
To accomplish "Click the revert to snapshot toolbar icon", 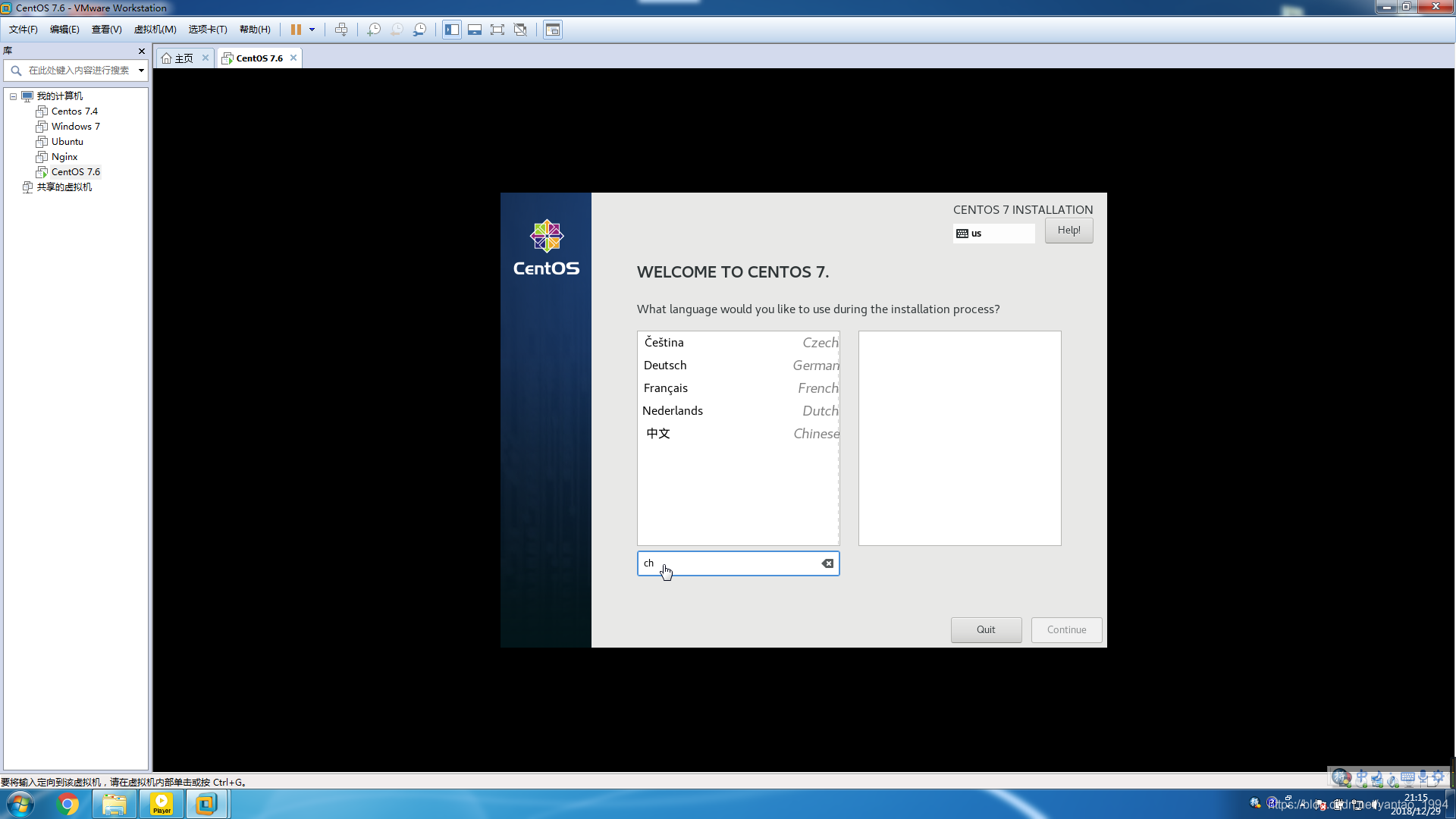I will pos(397,30).
